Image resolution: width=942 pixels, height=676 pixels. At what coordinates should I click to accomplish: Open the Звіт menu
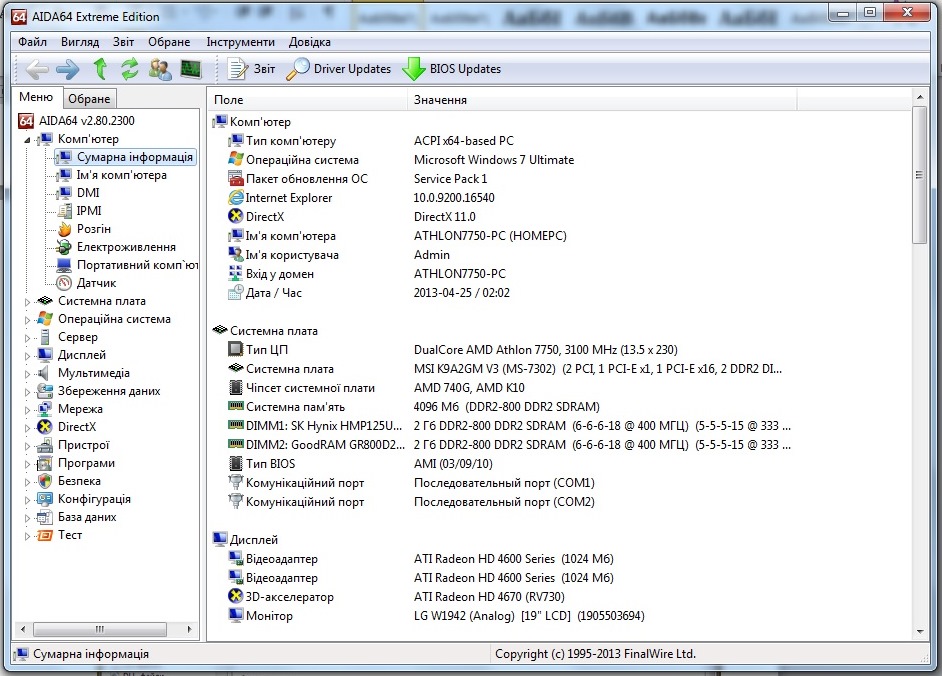point(123,42)
